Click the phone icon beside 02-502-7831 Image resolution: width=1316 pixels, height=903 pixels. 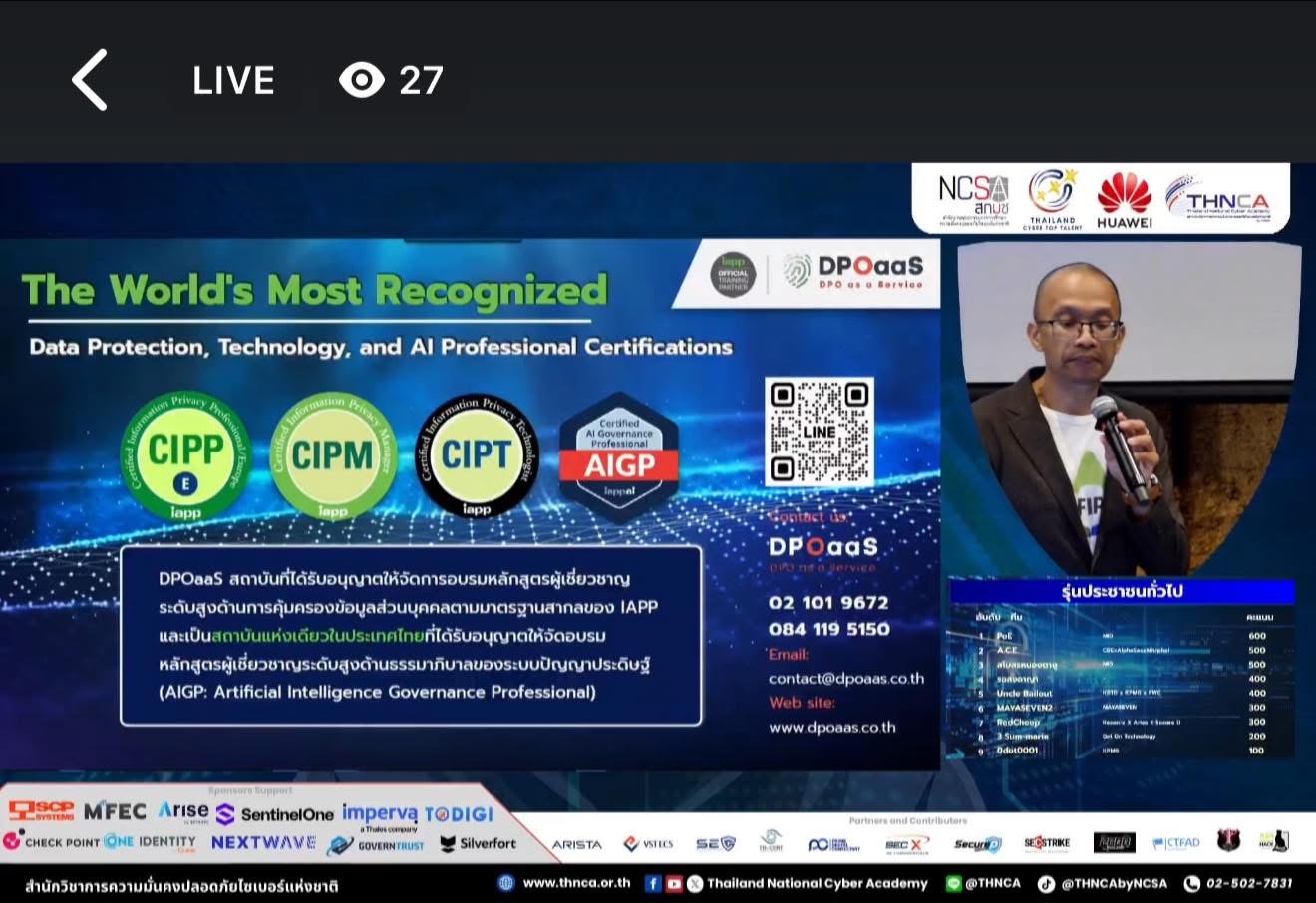[1191, 883]
